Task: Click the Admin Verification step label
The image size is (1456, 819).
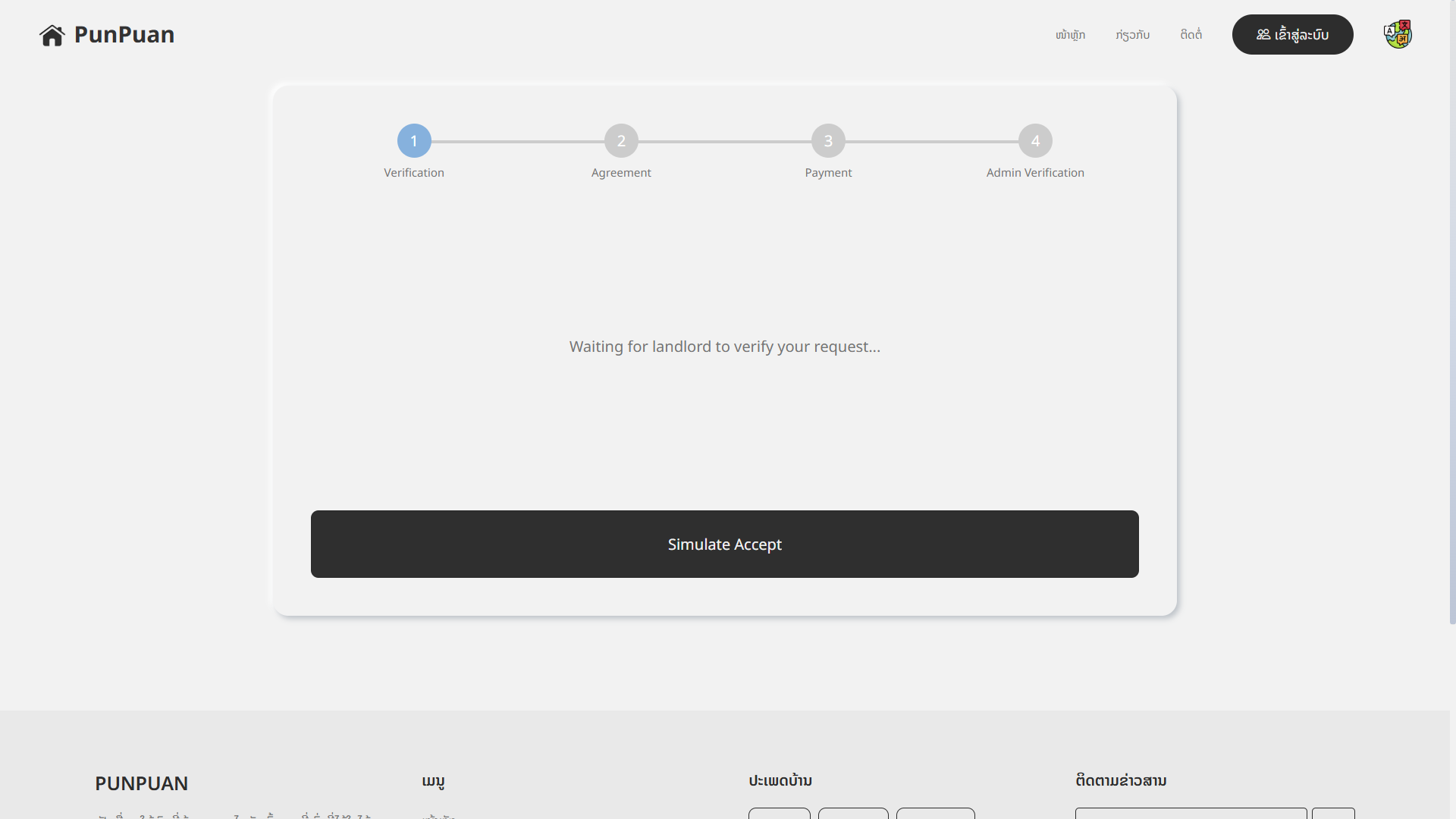Action: pos(1035,173)
